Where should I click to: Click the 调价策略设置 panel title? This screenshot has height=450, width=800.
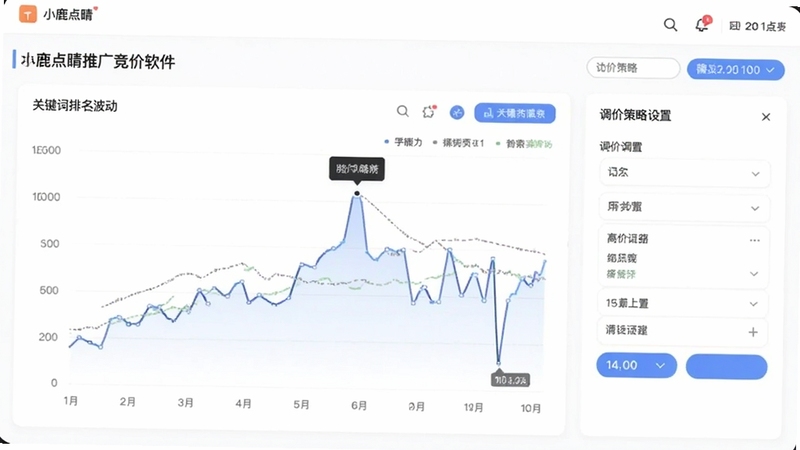click(635, 115)
